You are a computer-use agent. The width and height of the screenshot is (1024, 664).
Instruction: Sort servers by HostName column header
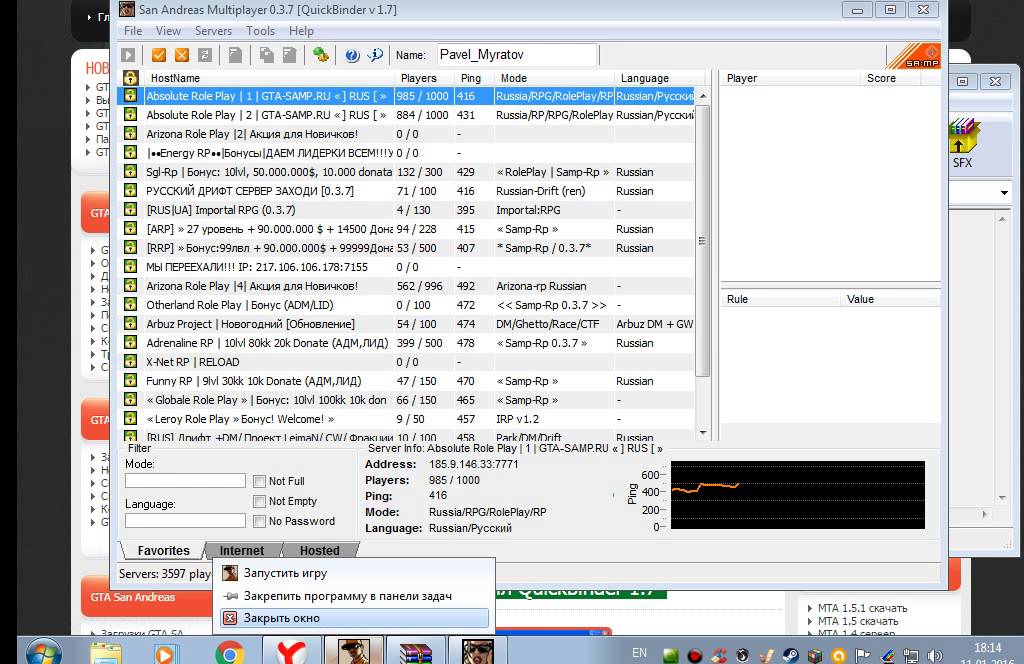pos(268,78)
